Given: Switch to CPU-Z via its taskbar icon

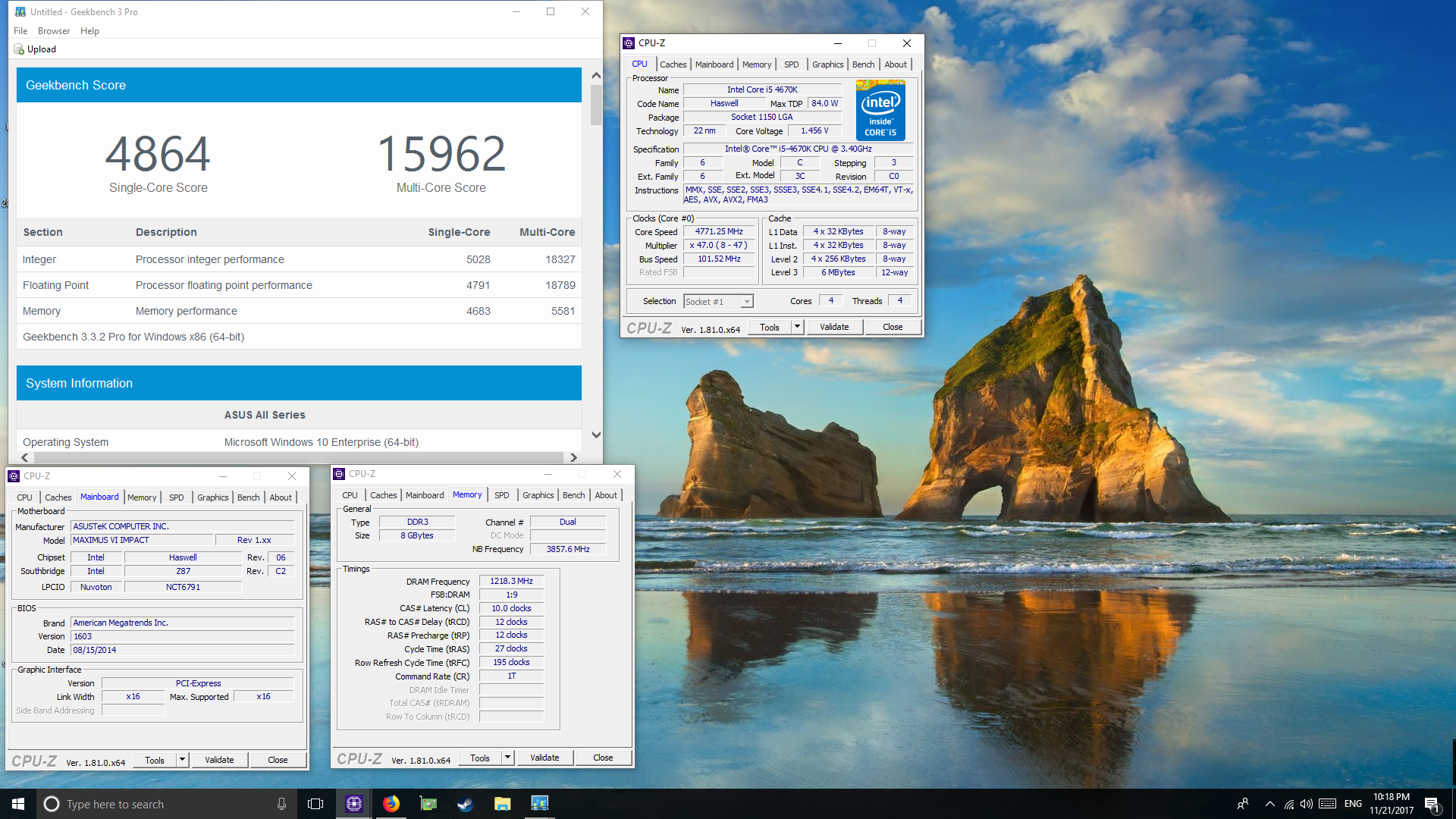Looking at the screenshot, I should click(x=354, y=804).
